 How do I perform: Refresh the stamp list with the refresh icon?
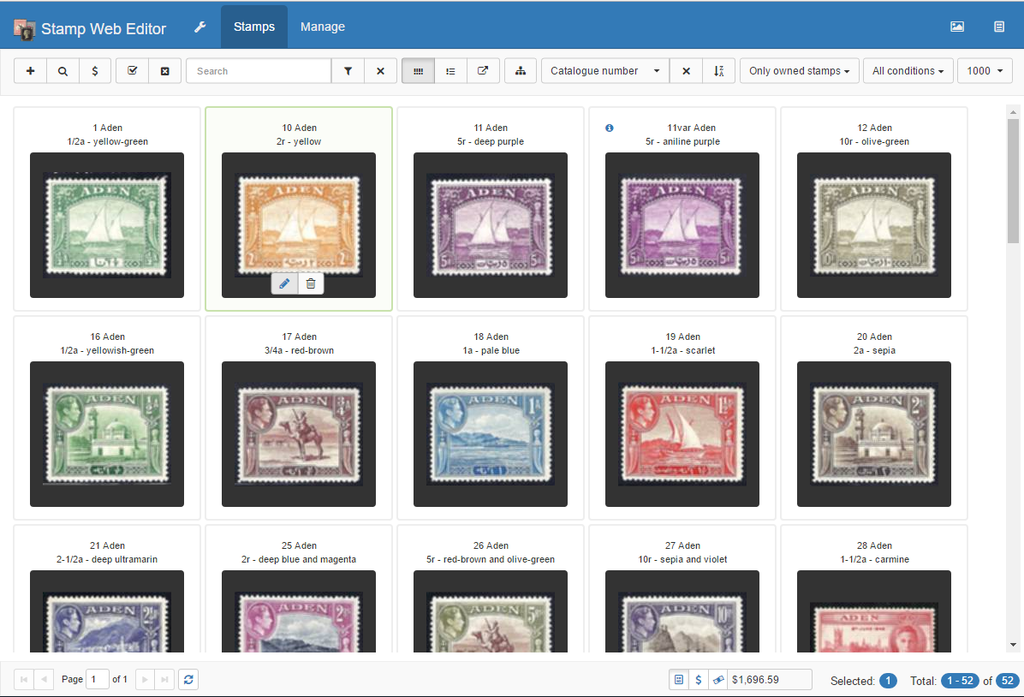188,679
